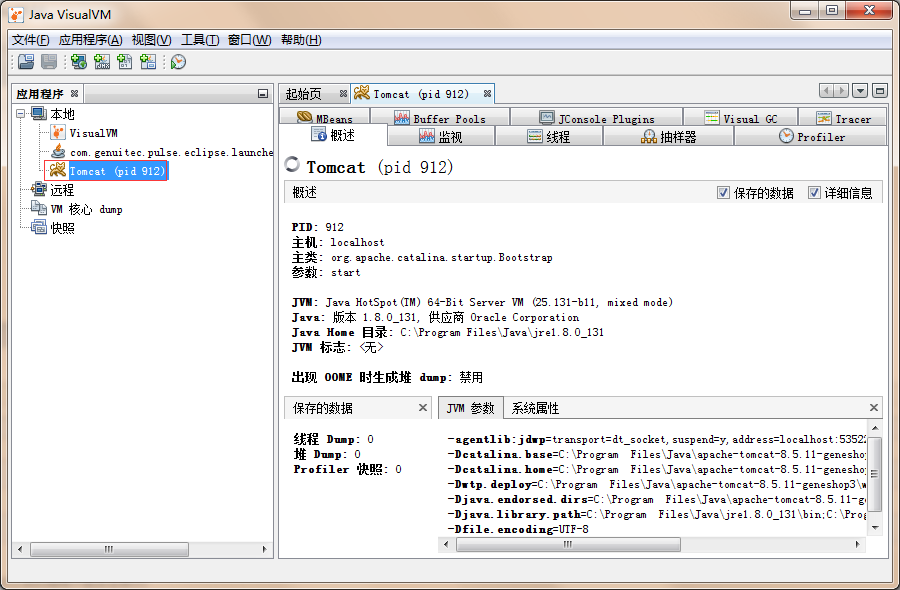The width and height of the screenshot is (900, 590).
Task: Collapse the 本地 (Local) tree node
Action: [21, 114]
